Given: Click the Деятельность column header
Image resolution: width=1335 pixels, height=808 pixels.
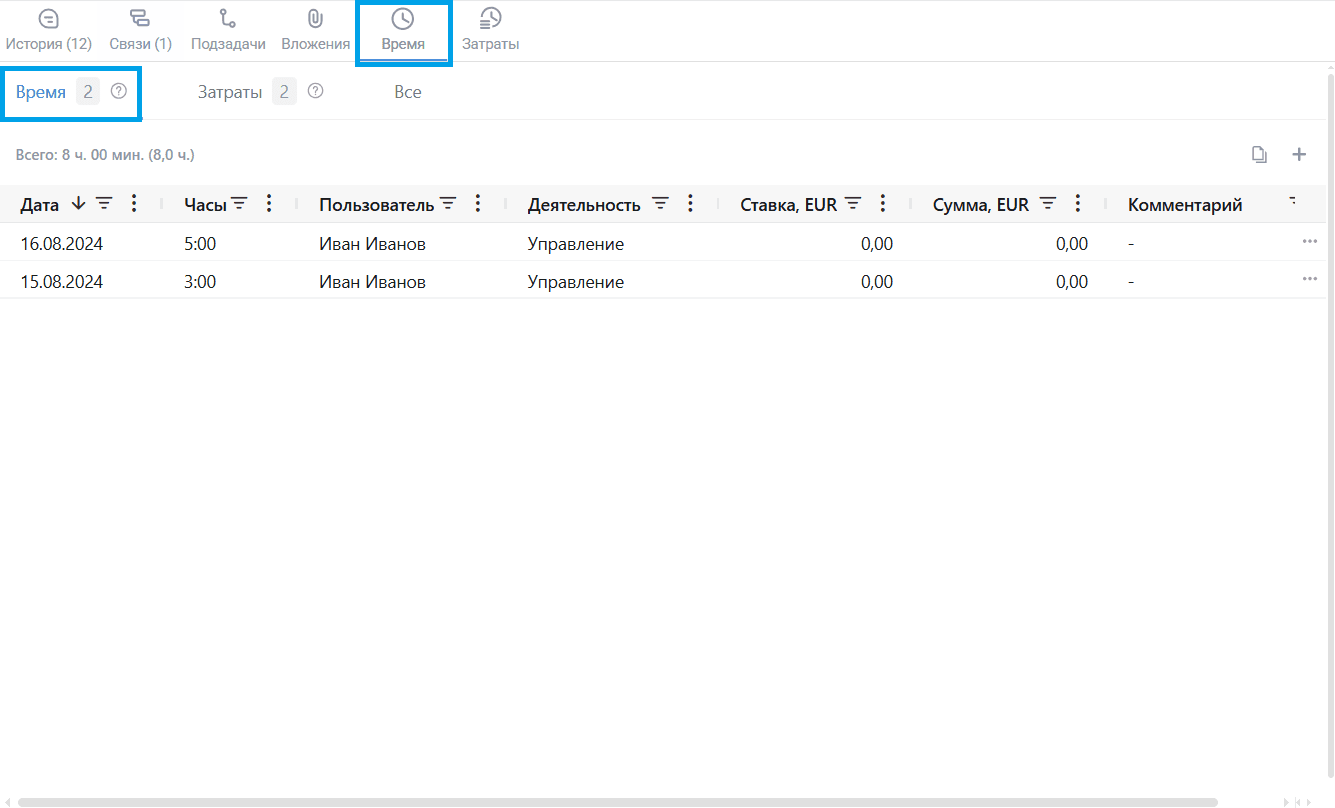Looking at the screenshot, I should pyautogui.click(x=584, y=205).
